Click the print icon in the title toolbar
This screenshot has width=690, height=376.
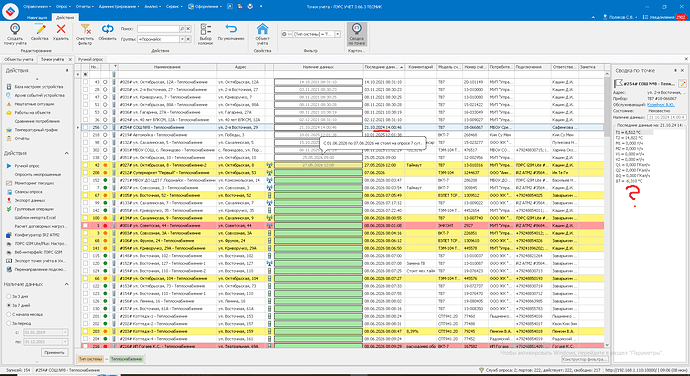[x=250, y=7]
